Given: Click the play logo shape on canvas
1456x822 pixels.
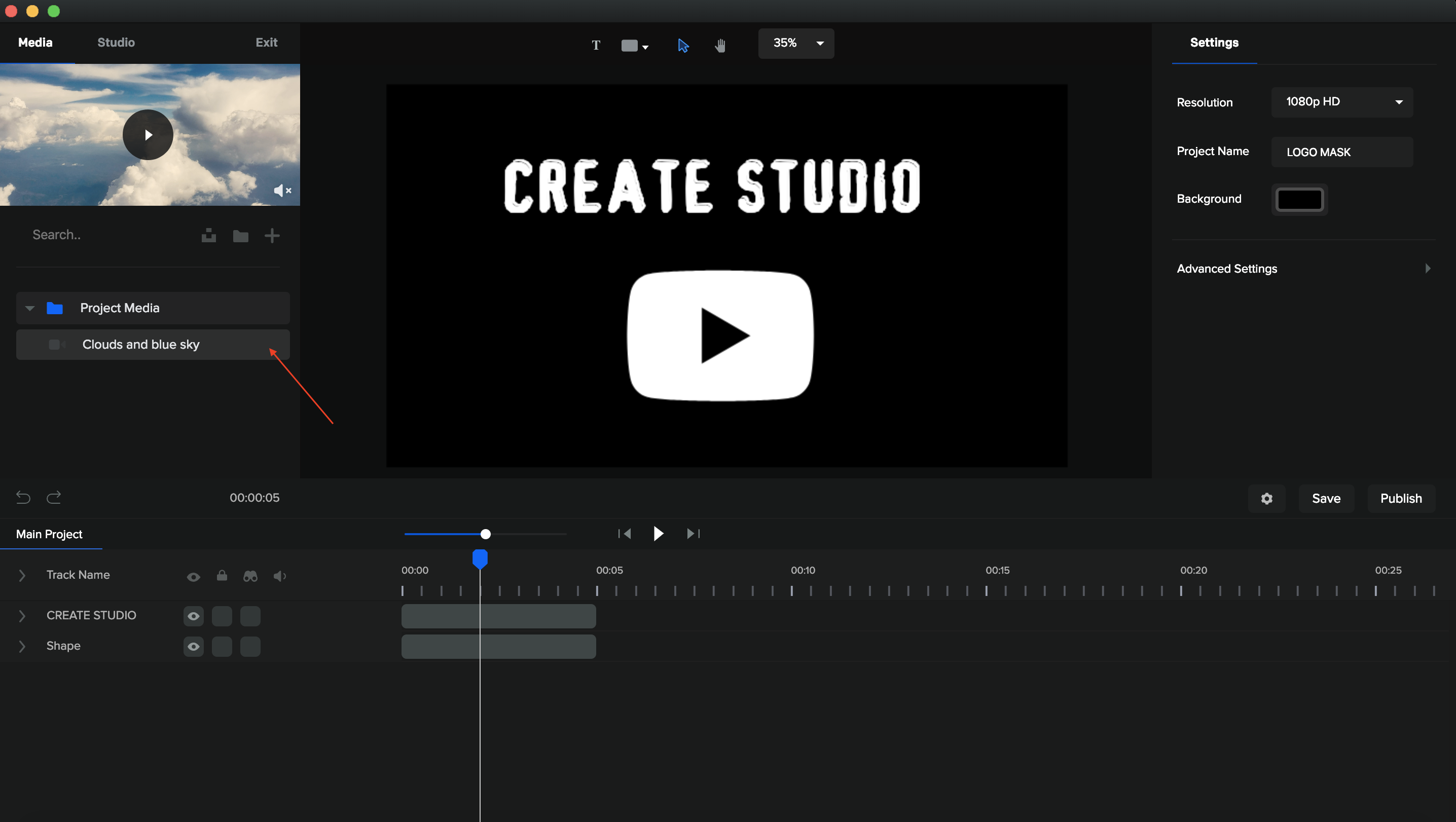Looking at the screenshot, I should pyautogui.click(x=720, y=335).
